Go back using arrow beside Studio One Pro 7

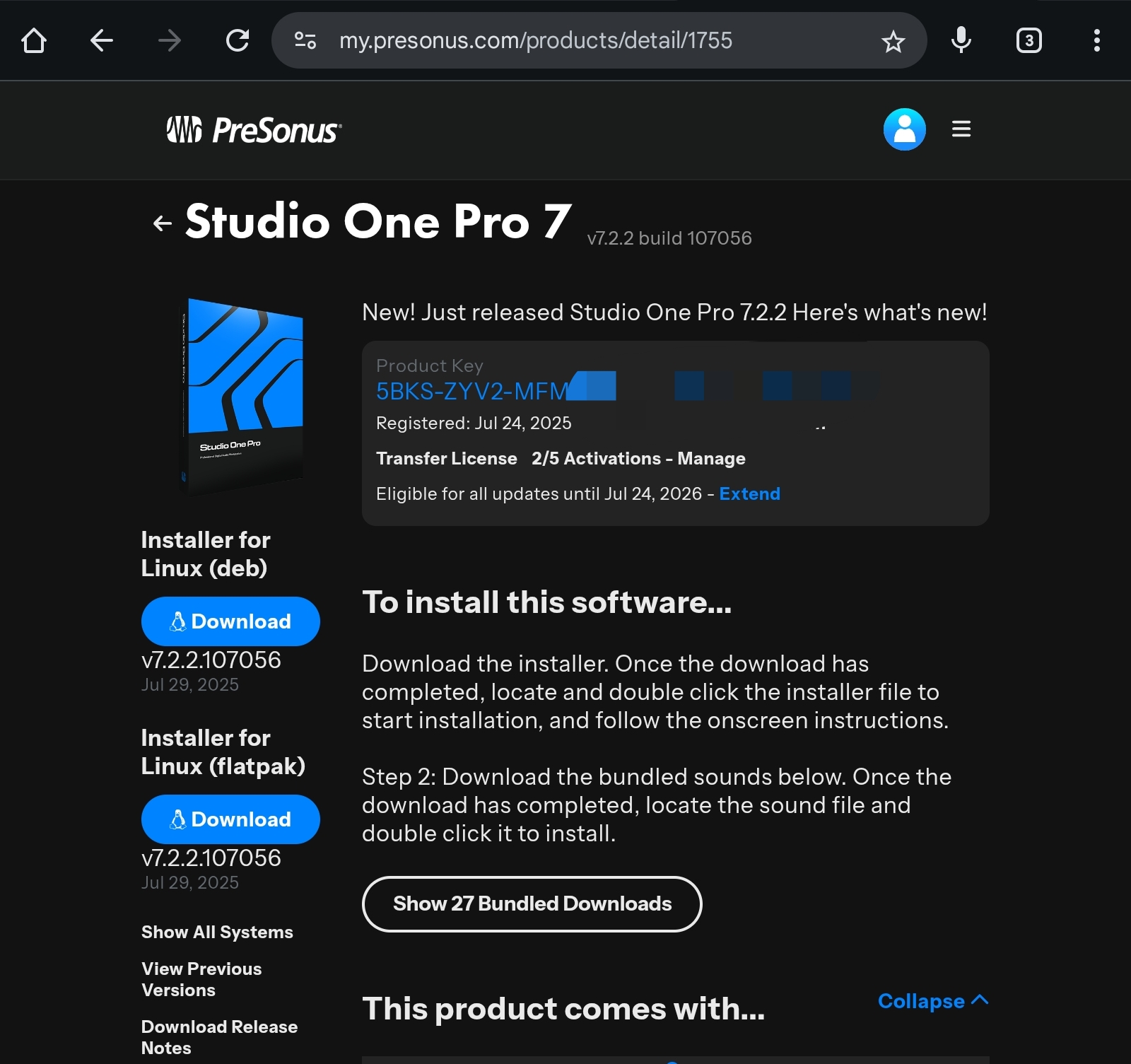[163, 223]
